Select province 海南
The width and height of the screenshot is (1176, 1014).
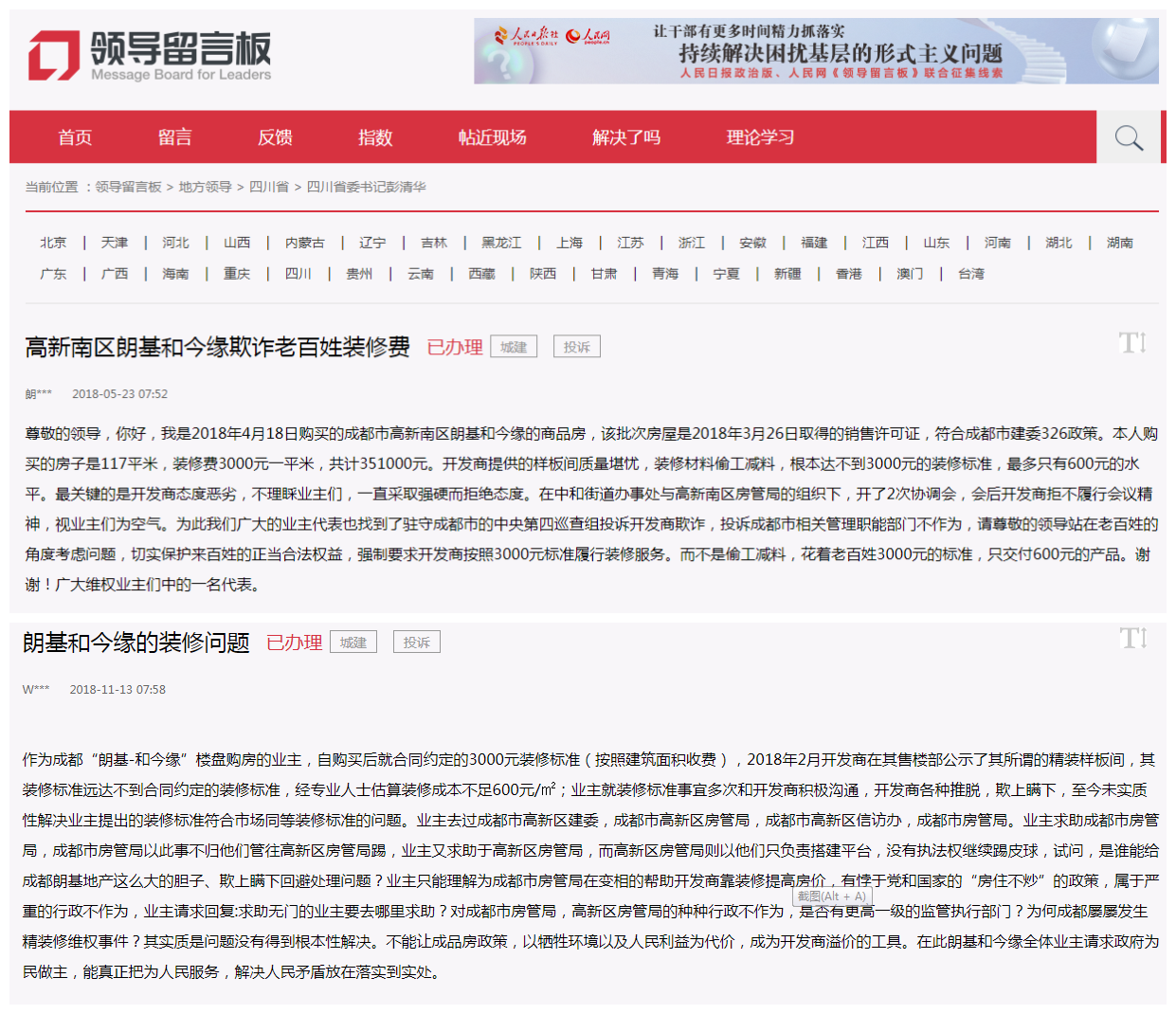tap(175, 274)
